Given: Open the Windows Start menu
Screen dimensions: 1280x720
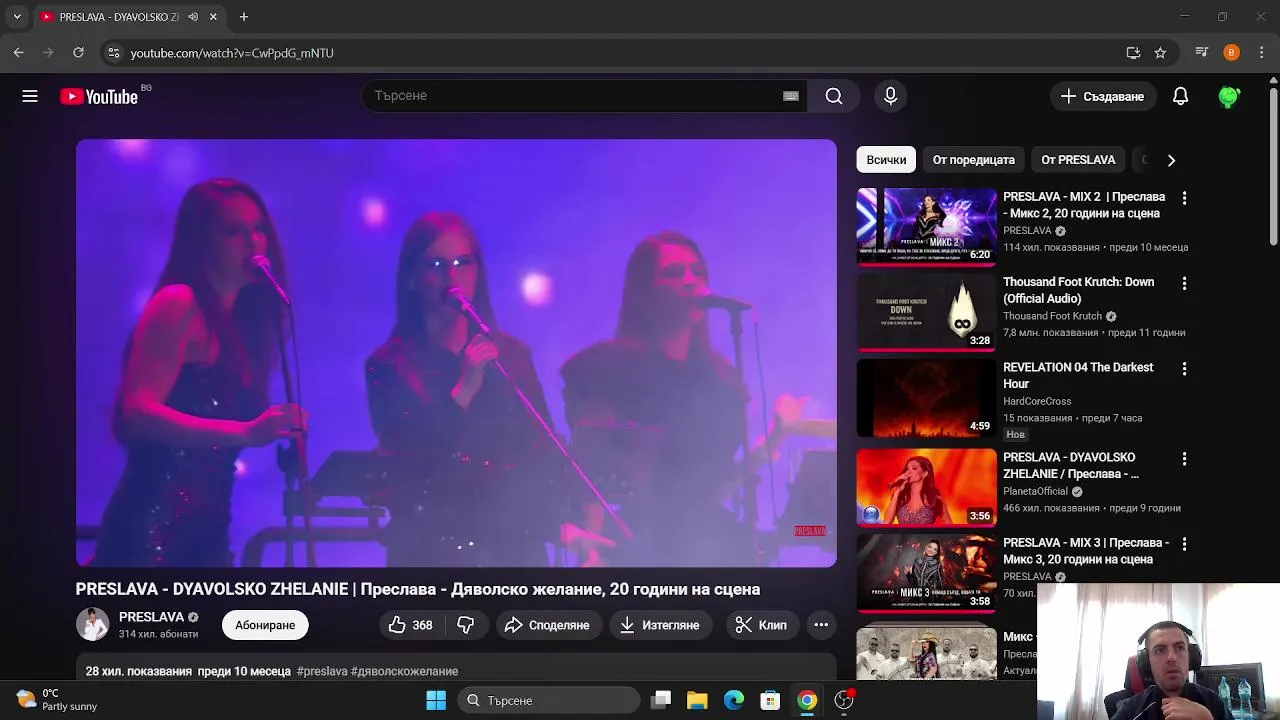Looking at the screenshot, I should click(436, 700).
